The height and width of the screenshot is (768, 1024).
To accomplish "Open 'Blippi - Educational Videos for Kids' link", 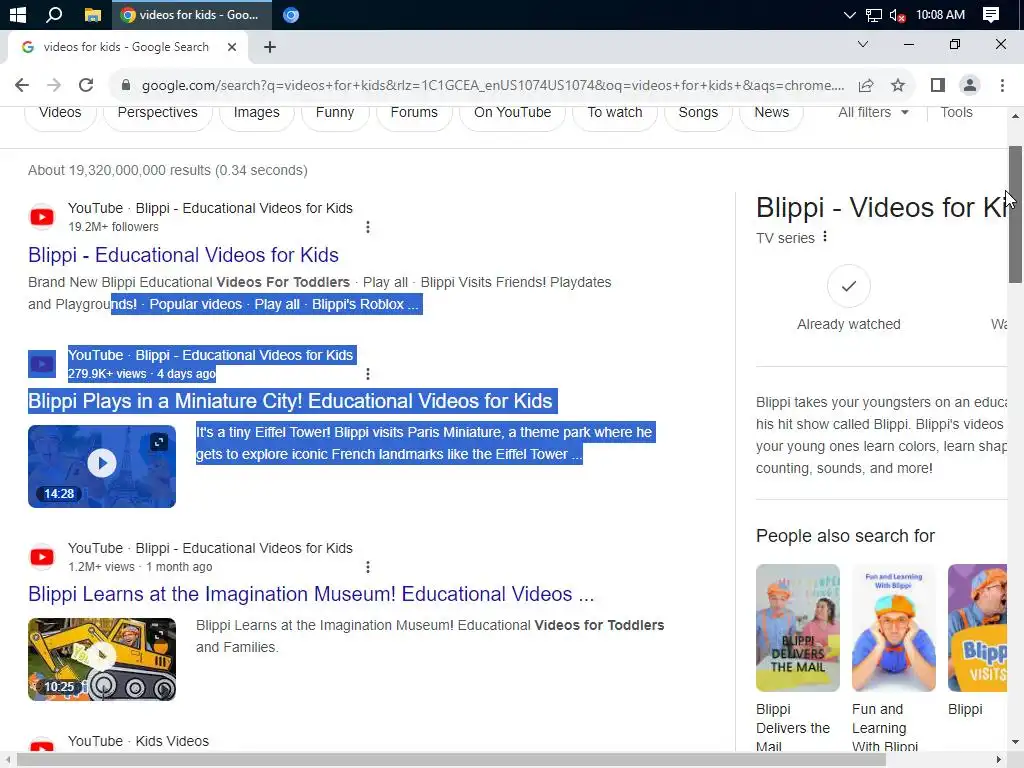I will (184, 255).
